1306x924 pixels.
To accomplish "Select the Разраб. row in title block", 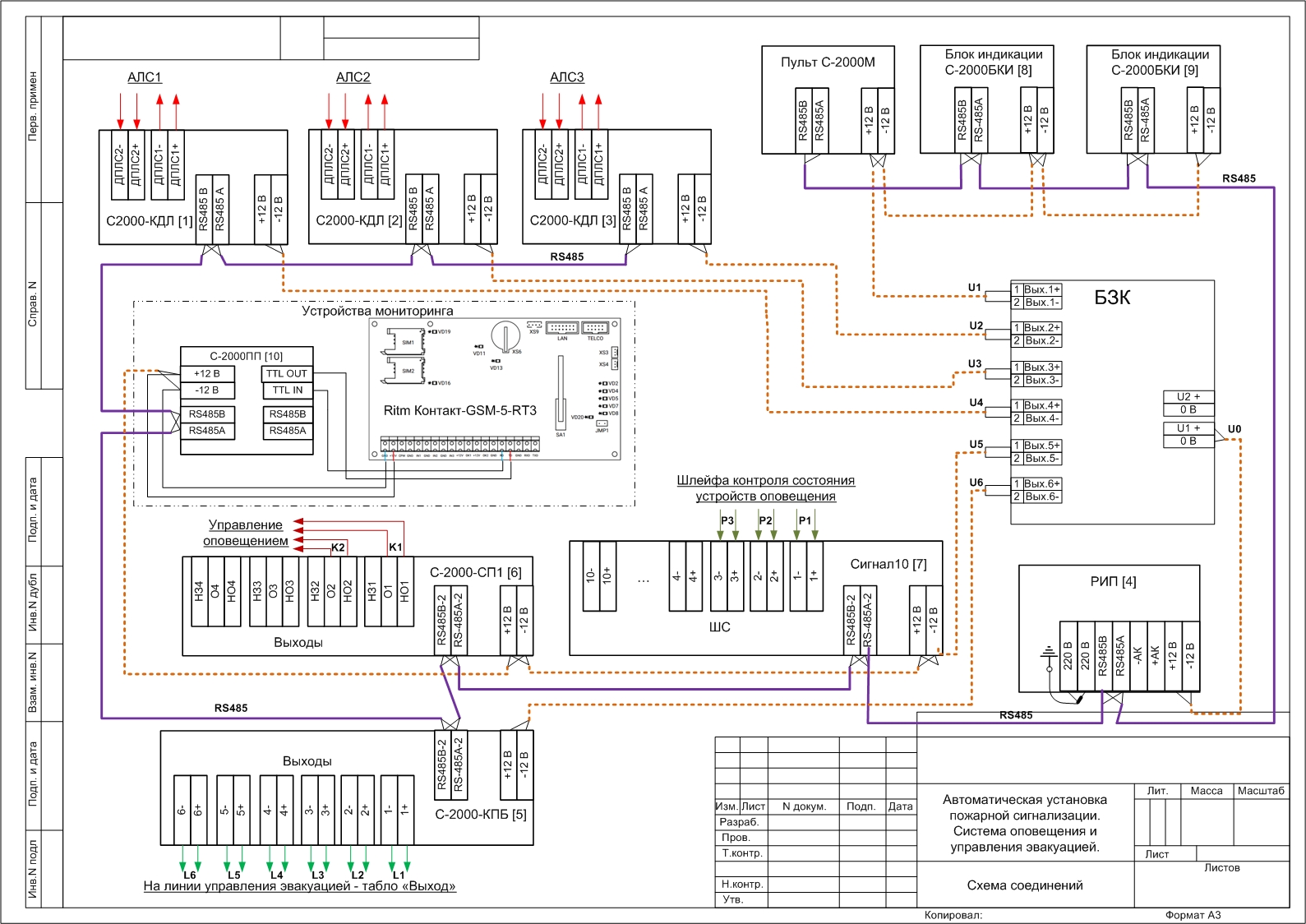I will click(x=815, y=822).
